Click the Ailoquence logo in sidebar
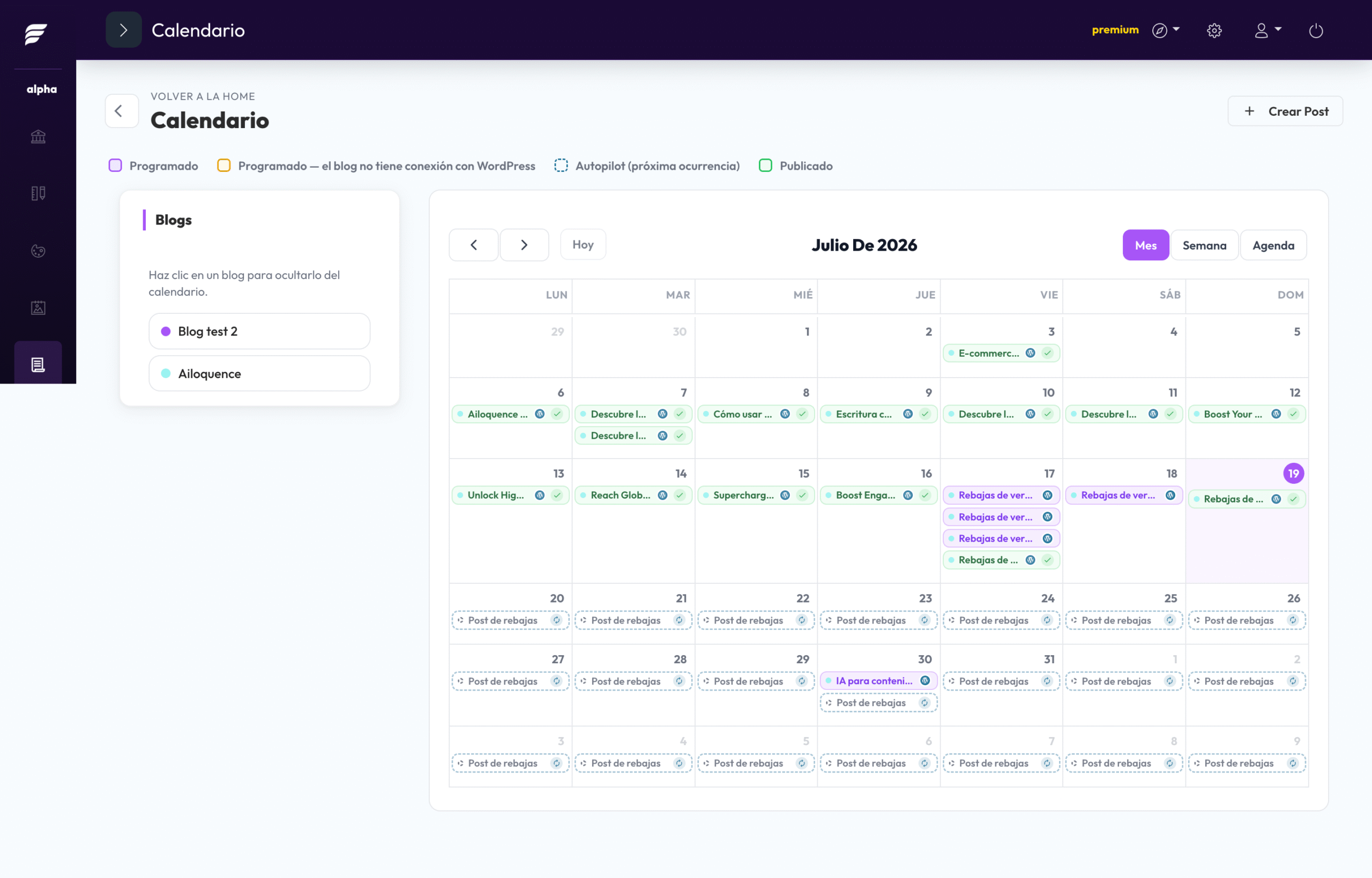1372x878 pixels. [36, 34]
